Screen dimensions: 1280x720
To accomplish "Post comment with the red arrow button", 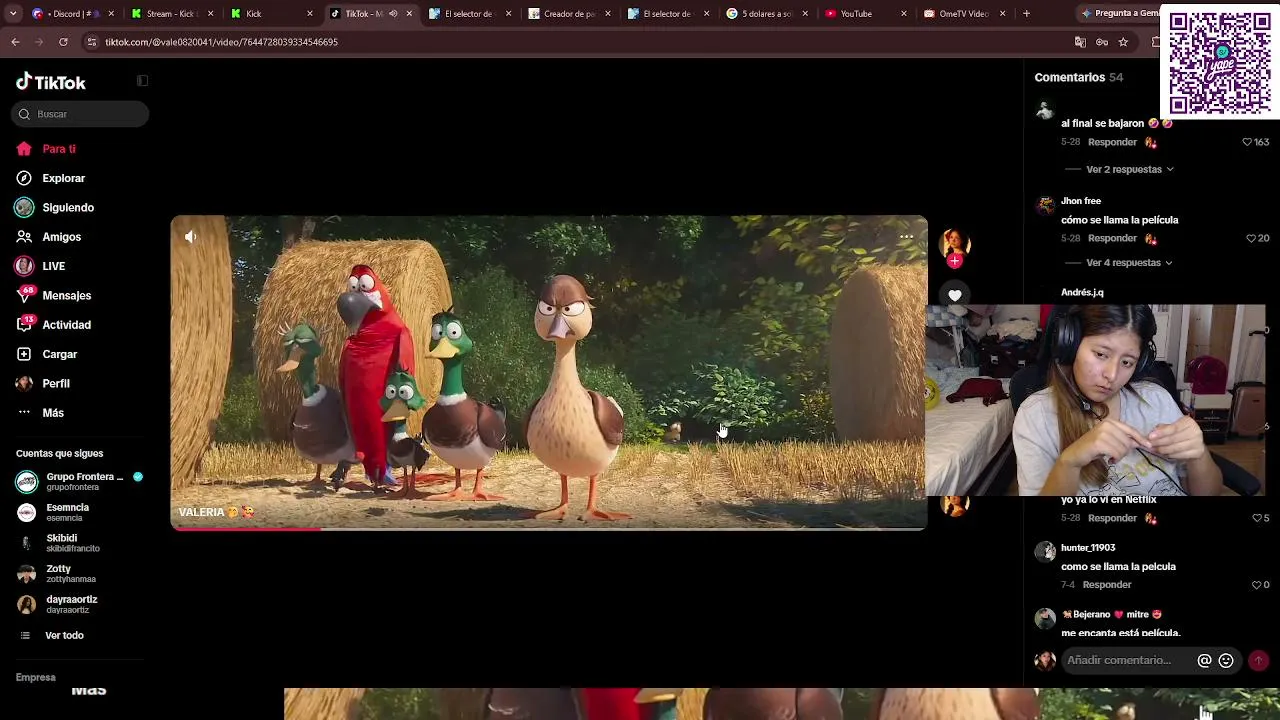I will tap(1258, 660).
